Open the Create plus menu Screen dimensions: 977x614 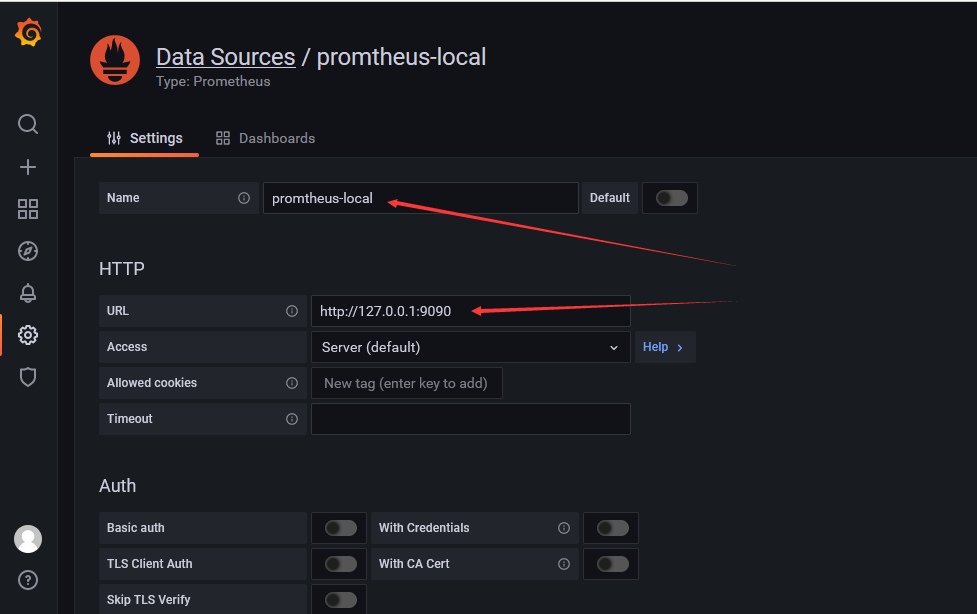[28, 167]
